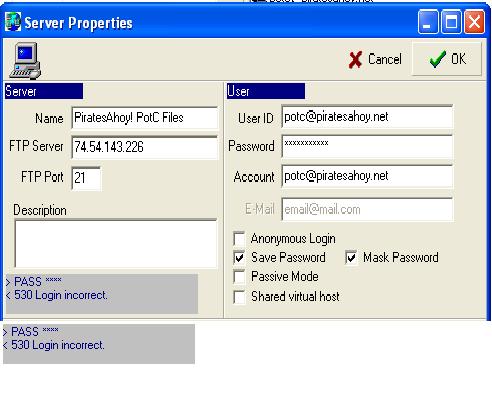Click the Account label
492x399 pixels.
pyautogui.click(x=254, y=177)
